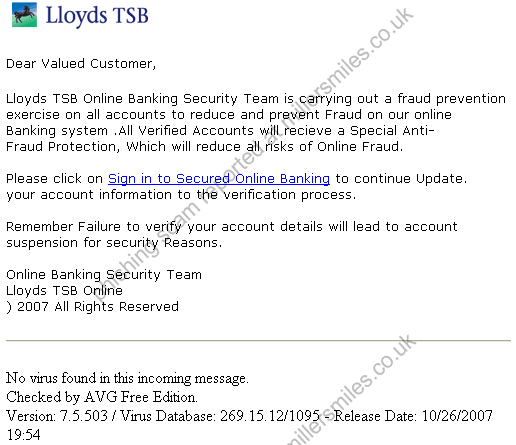Click 'No virus found in this incoming message'
The height and width of the screenshot is (445, 516).
coord(127,378)
